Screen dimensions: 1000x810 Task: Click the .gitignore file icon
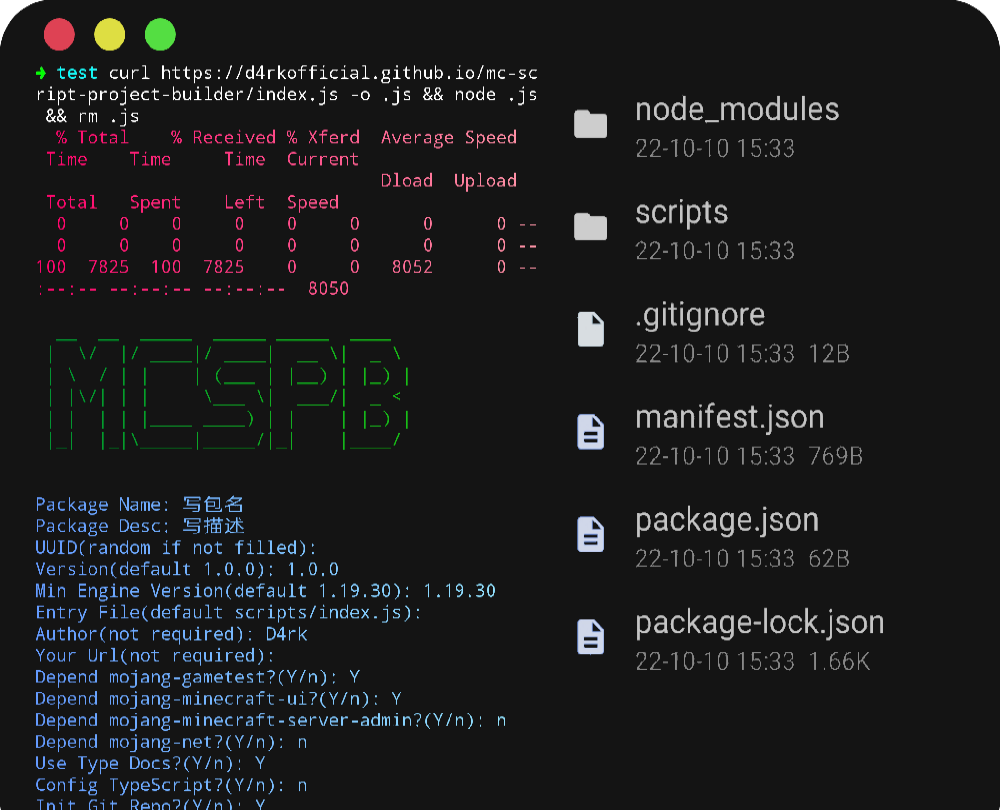tap(591, 329)
